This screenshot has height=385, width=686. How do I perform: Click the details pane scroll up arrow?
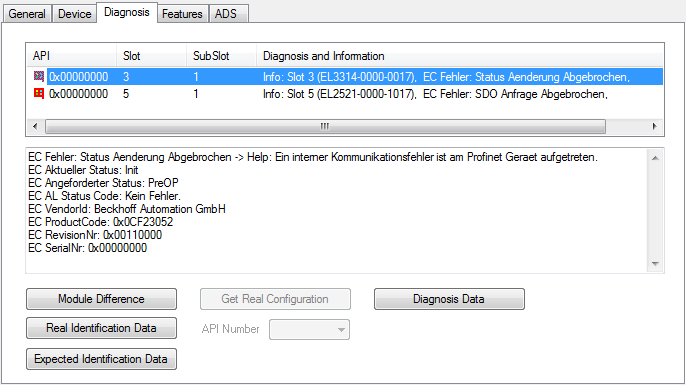pos(655,158)
